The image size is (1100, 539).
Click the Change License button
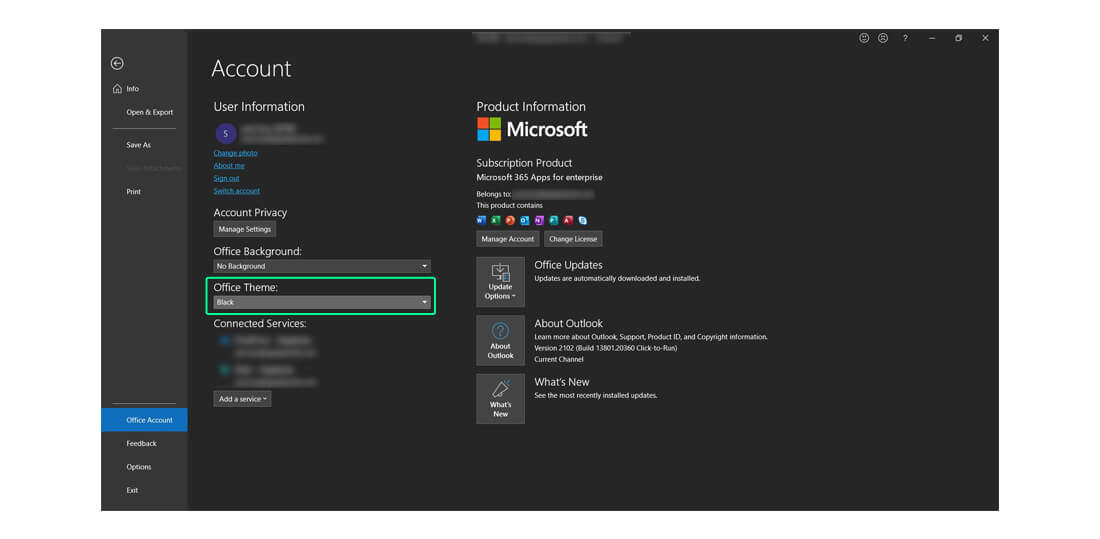pyautogui.click(x=573, y=239)
